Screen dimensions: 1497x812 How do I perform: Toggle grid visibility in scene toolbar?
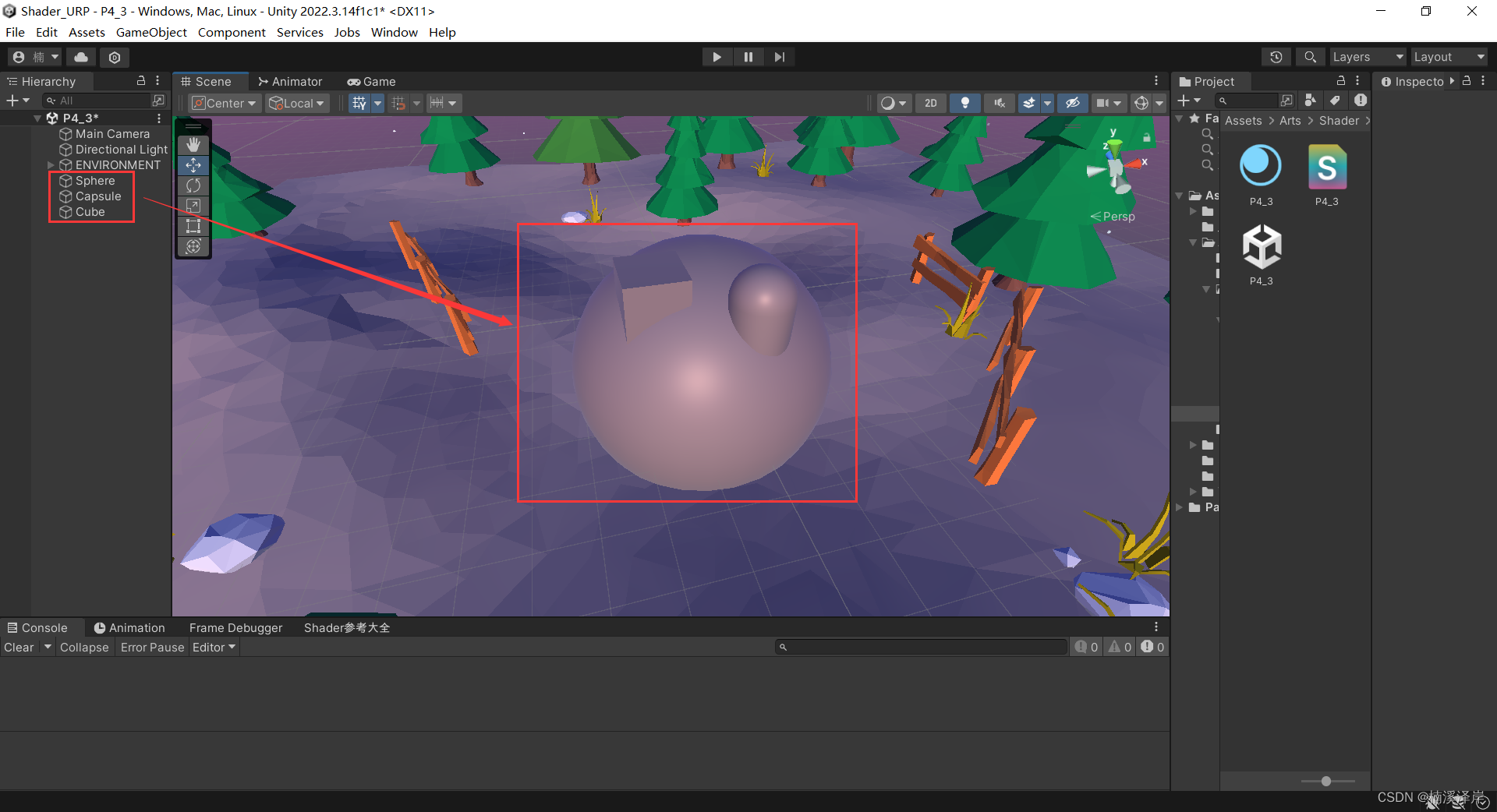pos(359,103)
